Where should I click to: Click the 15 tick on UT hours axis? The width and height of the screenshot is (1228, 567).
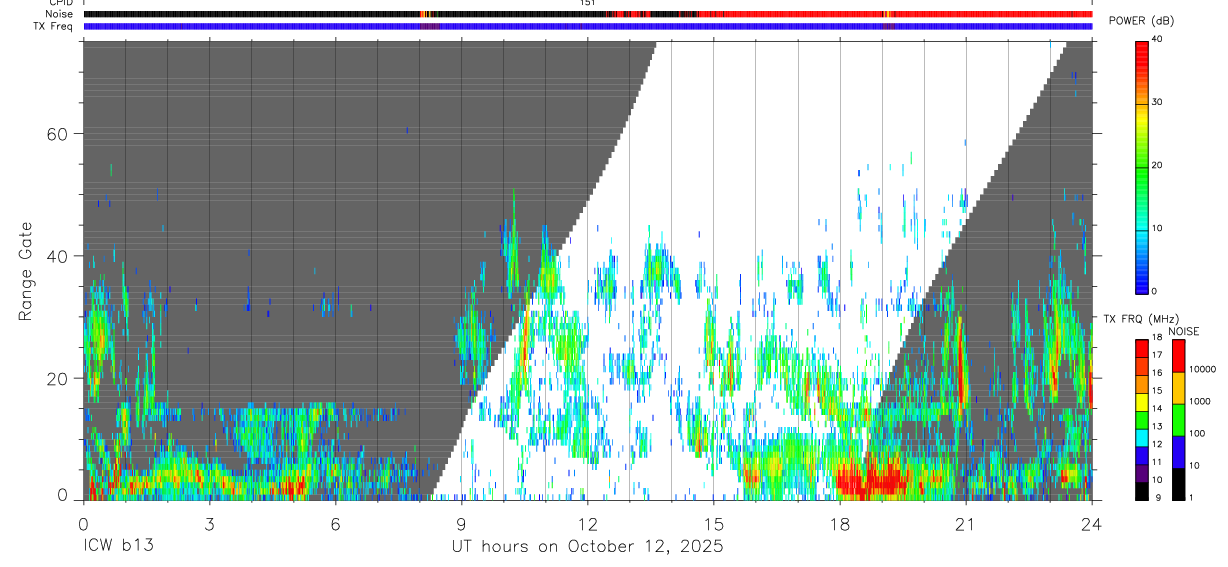tap(714, 524)
